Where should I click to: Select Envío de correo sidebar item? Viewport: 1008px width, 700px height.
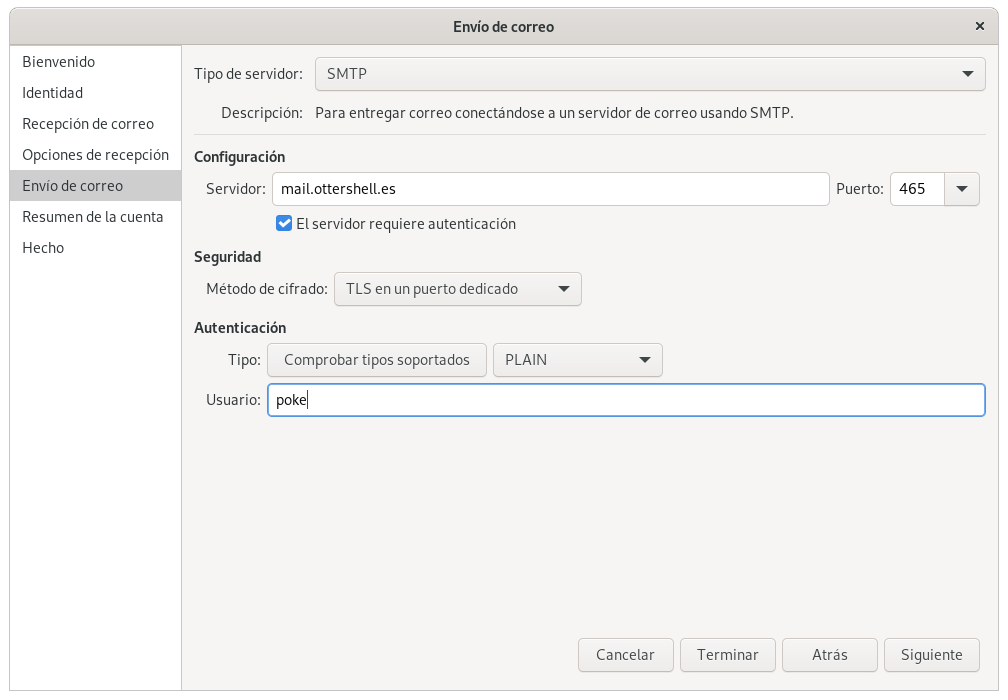tap(73, 186)
